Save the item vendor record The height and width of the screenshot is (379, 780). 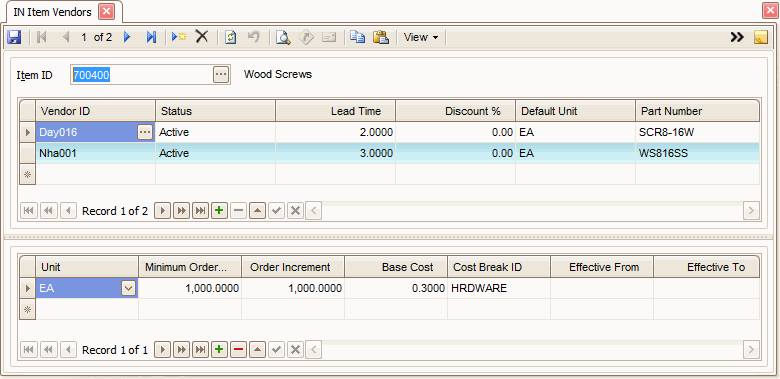pos(13,37)
